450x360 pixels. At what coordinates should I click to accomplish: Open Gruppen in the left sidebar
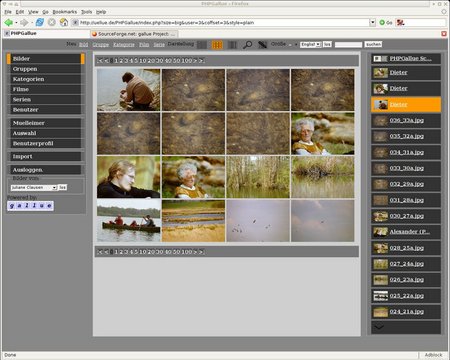pos(44,69)
